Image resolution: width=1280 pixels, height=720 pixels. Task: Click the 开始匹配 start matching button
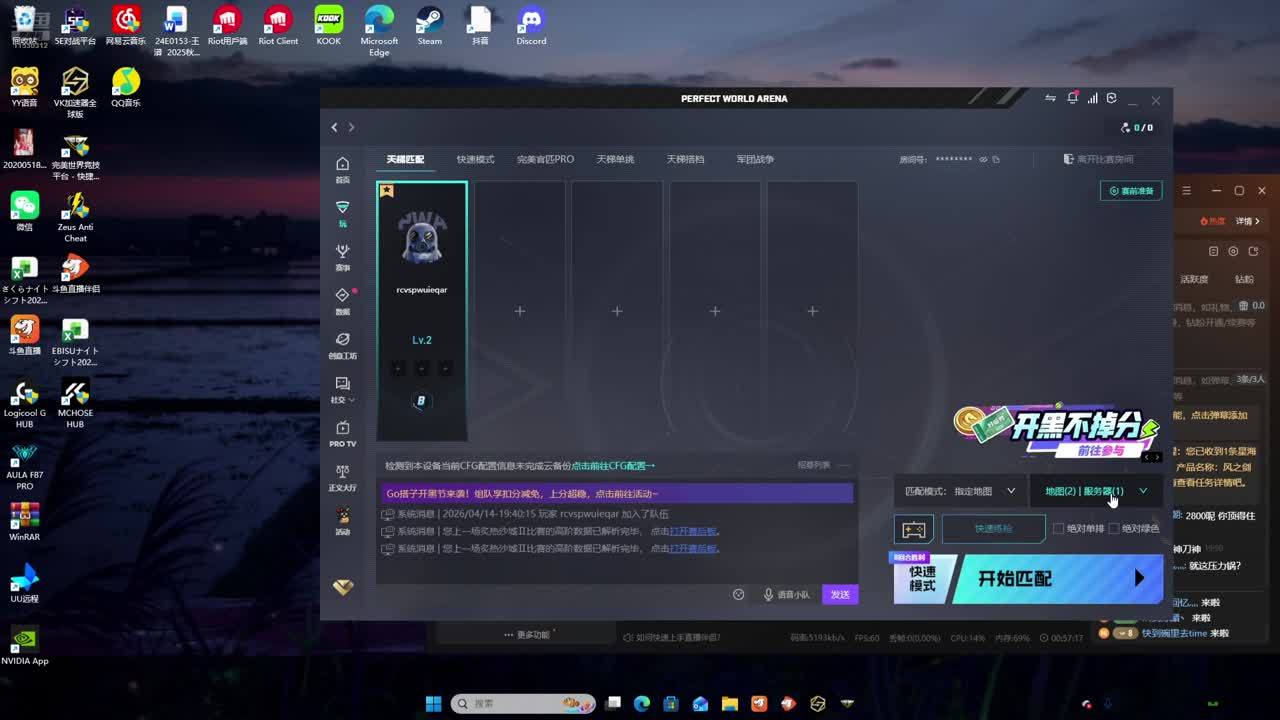pyautogui.click(x=1058, y=578)
